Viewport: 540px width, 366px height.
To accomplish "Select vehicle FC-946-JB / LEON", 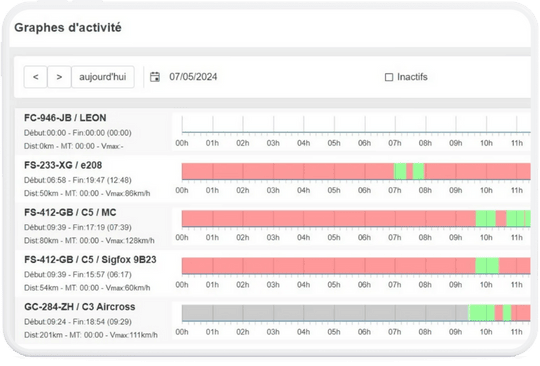I will (x=65, y=118).
